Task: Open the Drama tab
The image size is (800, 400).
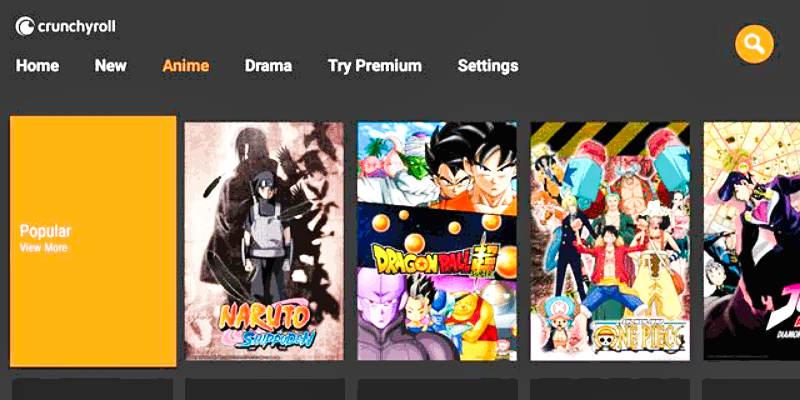Action: (x=268, y=66)
